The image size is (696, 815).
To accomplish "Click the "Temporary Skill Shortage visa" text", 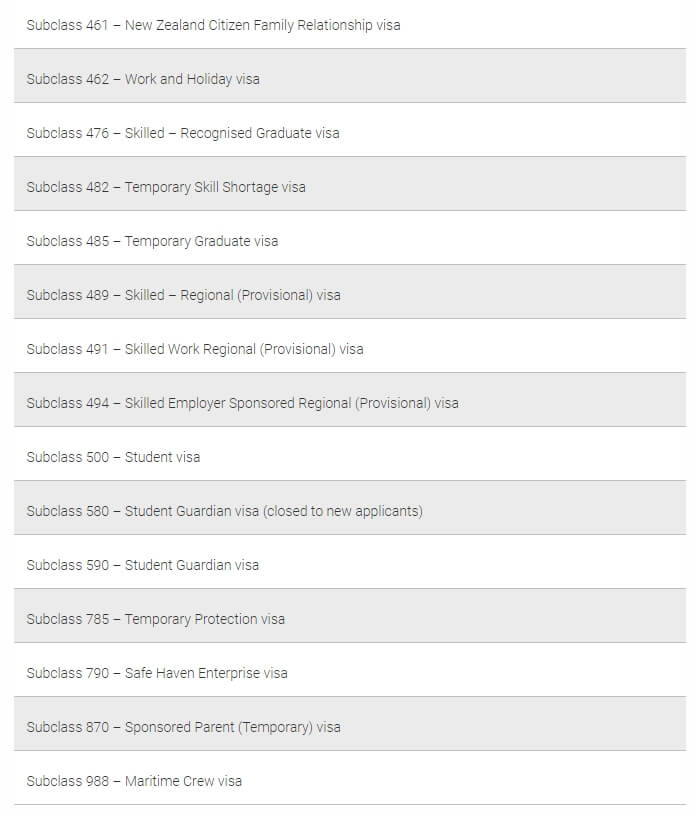I will (x=215, y=187).
